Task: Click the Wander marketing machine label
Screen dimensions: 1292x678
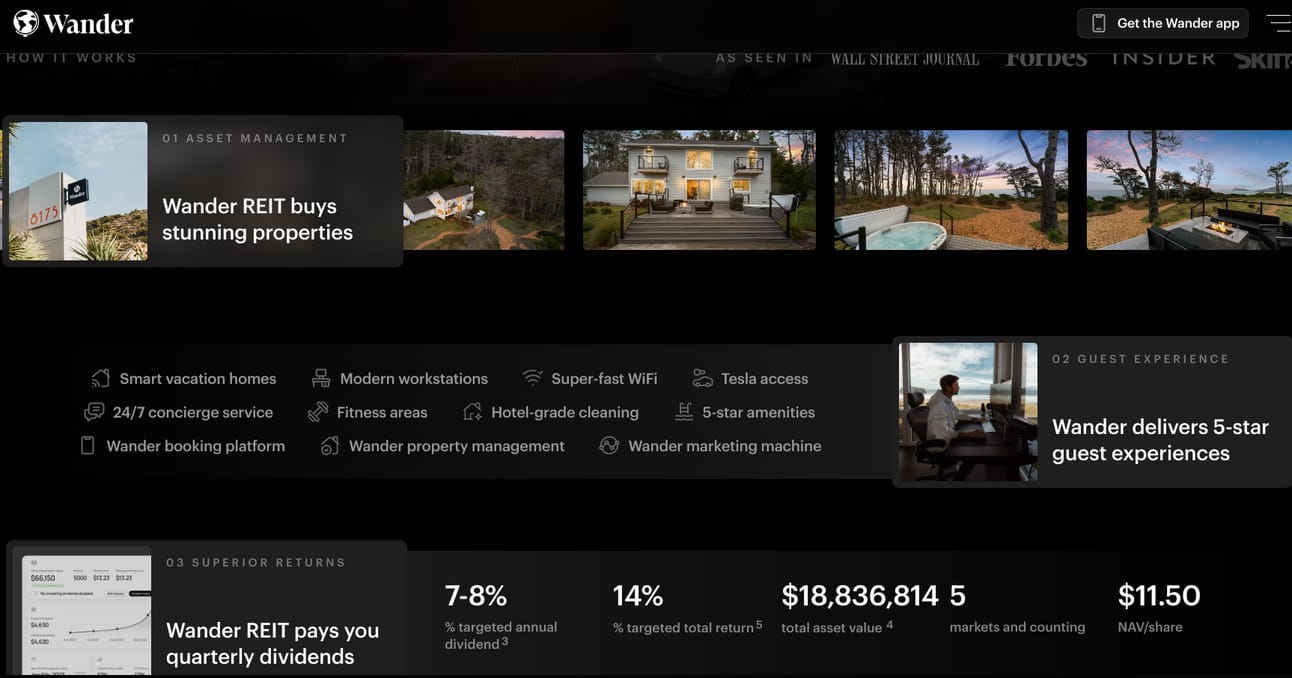Action: click(725, 446)
